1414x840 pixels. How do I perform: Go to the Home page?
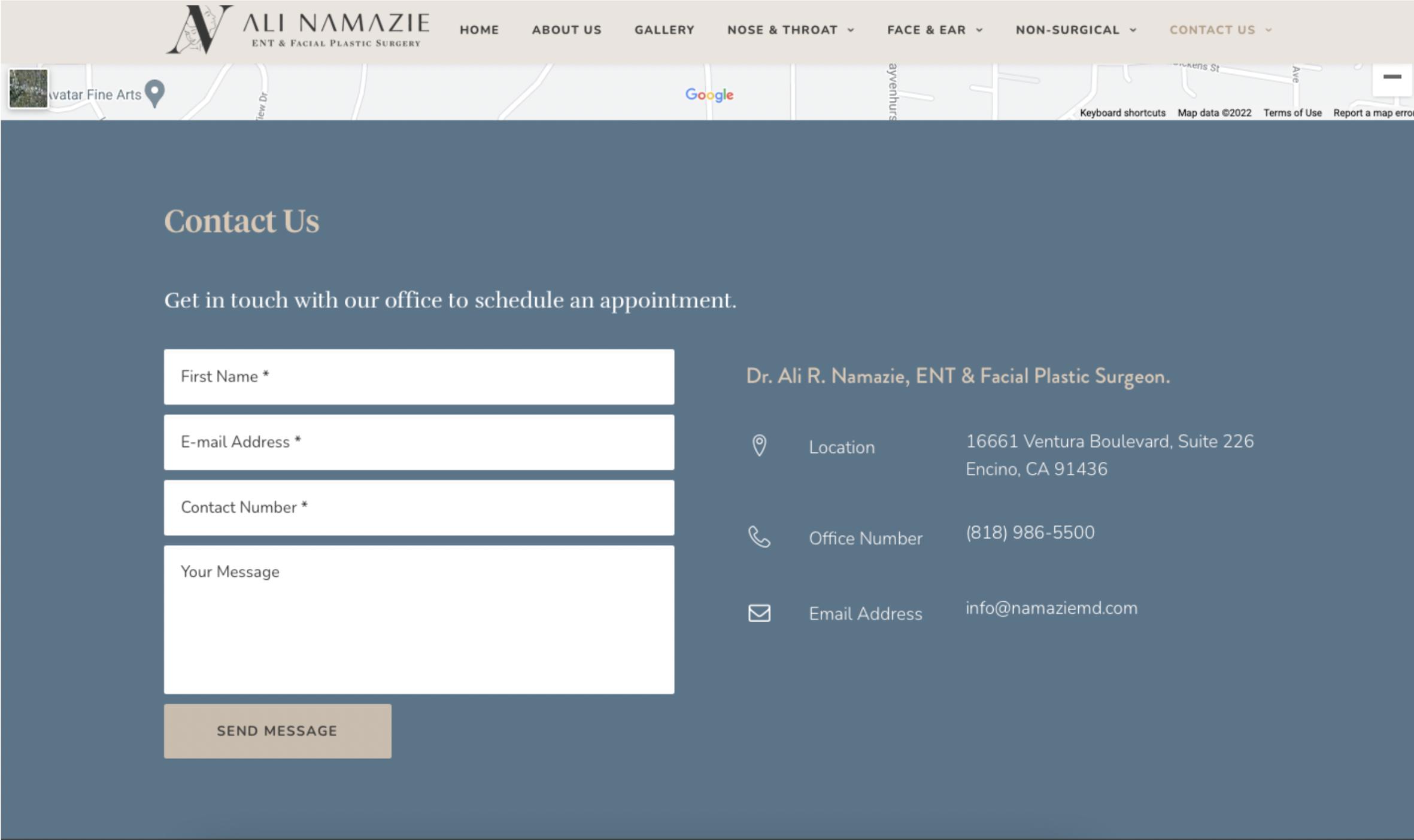click(x=480, y=30)
